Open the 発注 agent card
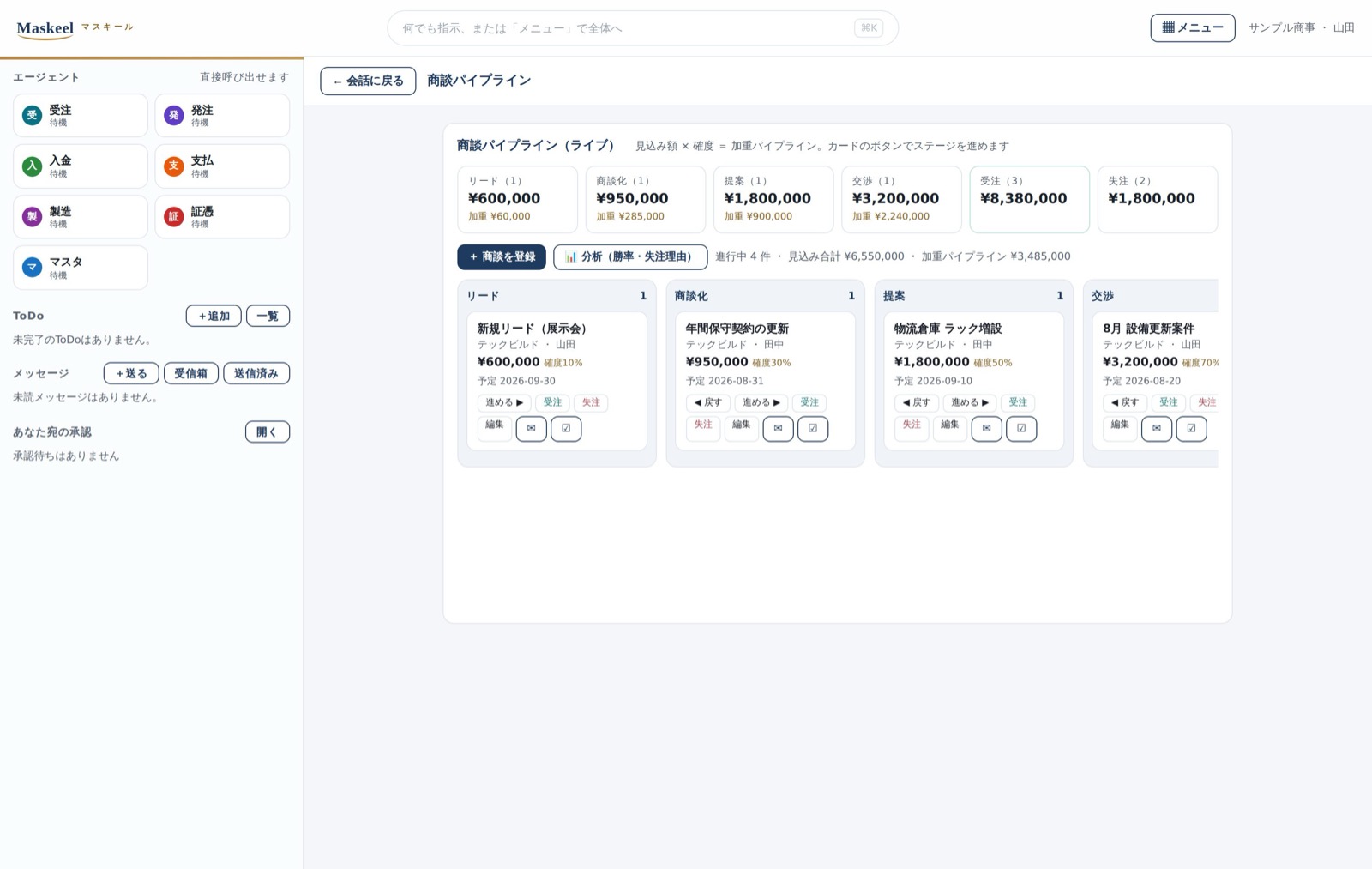Image resolution: width=1372 pixels, height=869 pixels. [222, 116]
